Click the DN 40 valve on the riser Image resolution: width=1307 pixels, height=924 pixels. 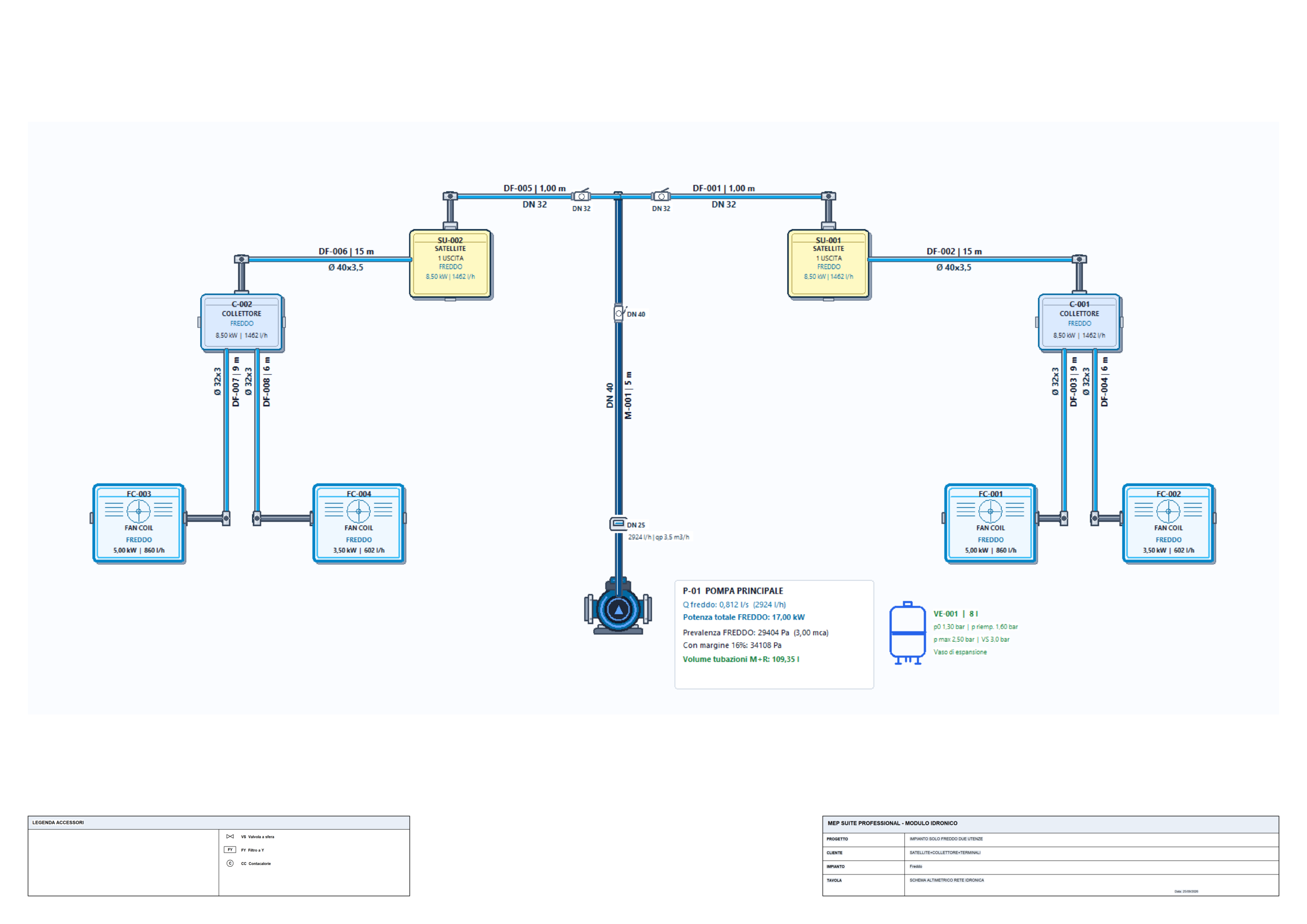[619, 313]
